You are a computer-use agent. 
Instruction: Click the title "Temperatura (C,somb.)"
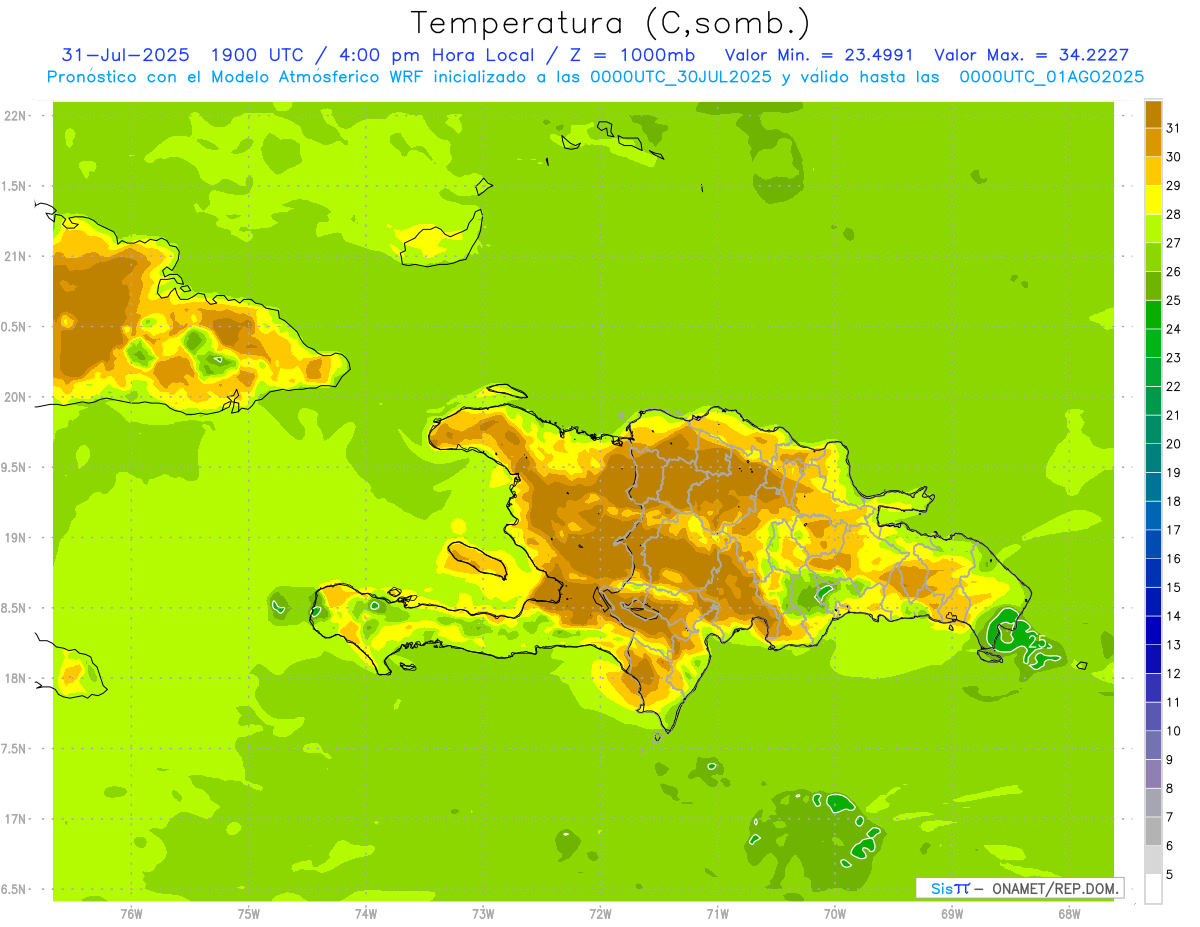click(611, 24)
